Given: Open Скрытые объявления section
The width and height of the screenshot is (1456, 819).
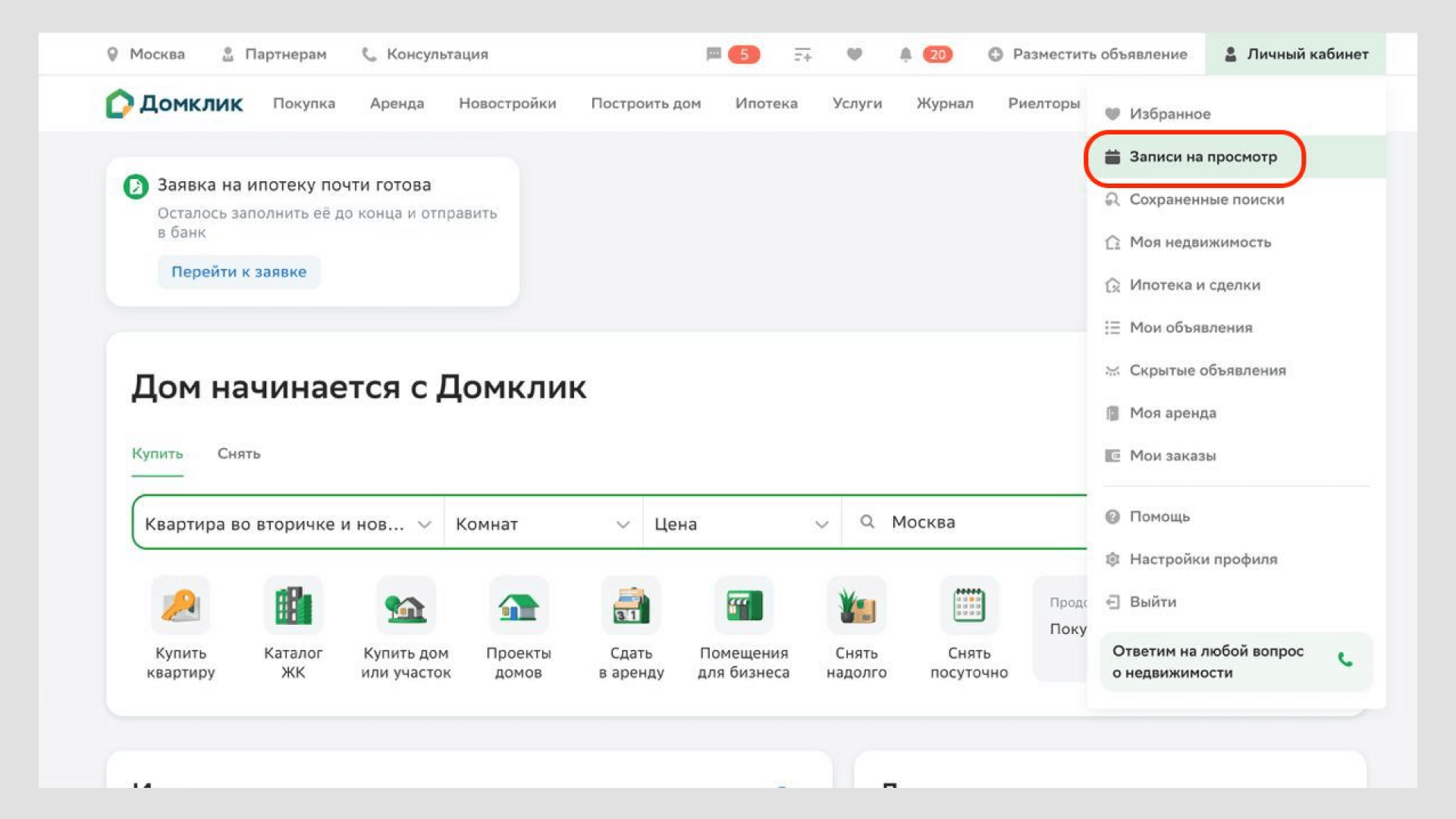Looking at the screenshot, I should point(1207,370).
